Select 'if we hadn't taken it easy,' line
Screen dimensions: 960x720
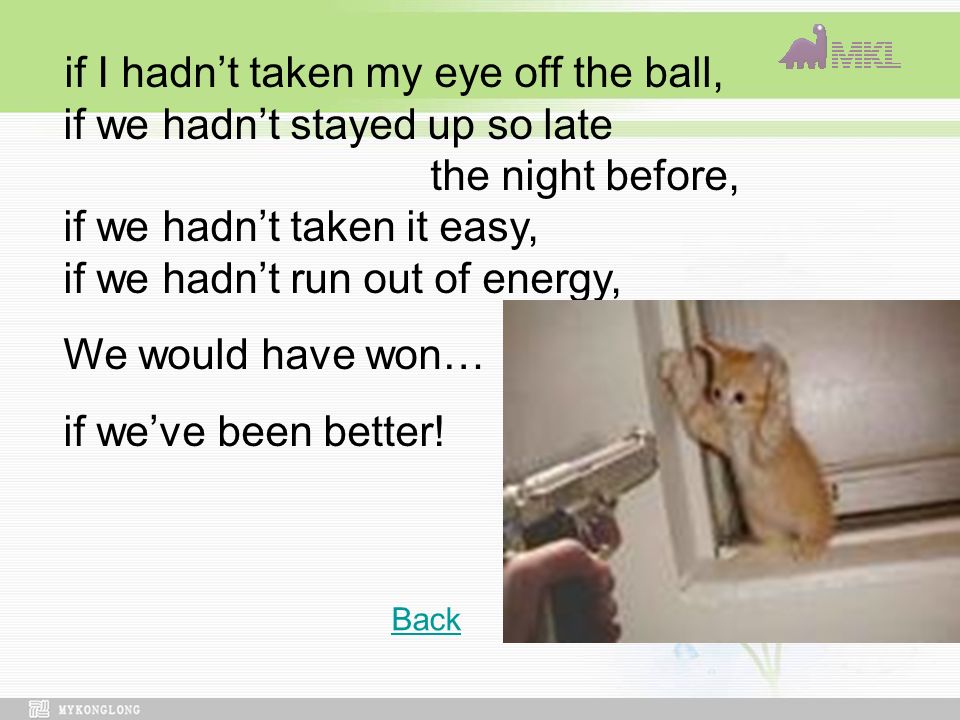click(300, 227)
